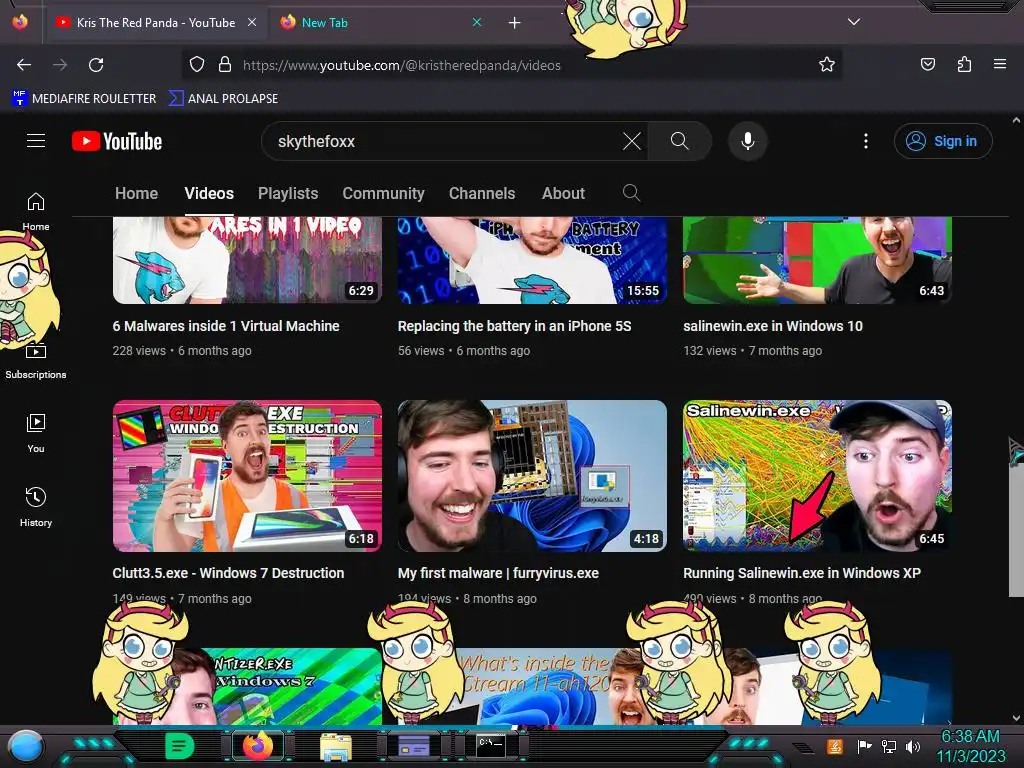Open salinewin.exe in Windows 10 title

[773, 326]
